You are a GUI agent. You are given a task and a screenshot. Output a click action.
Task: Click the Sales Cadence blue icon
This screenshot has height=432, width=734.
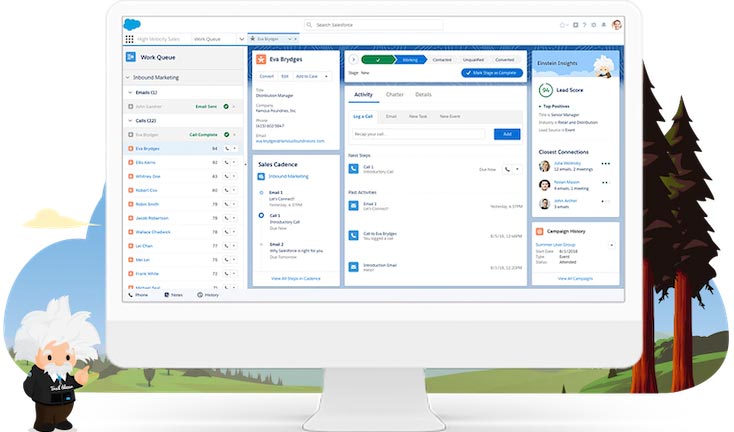[x=261, y=176]
